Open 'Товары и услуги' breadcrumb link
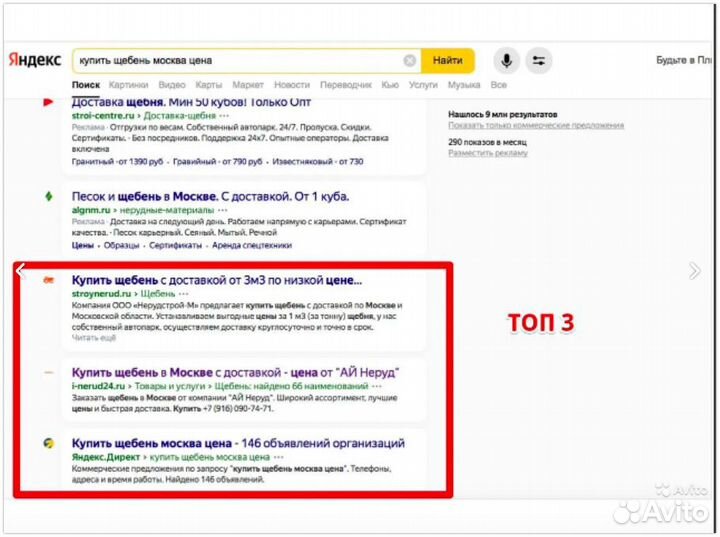720x537 pixels. point(170,386)
